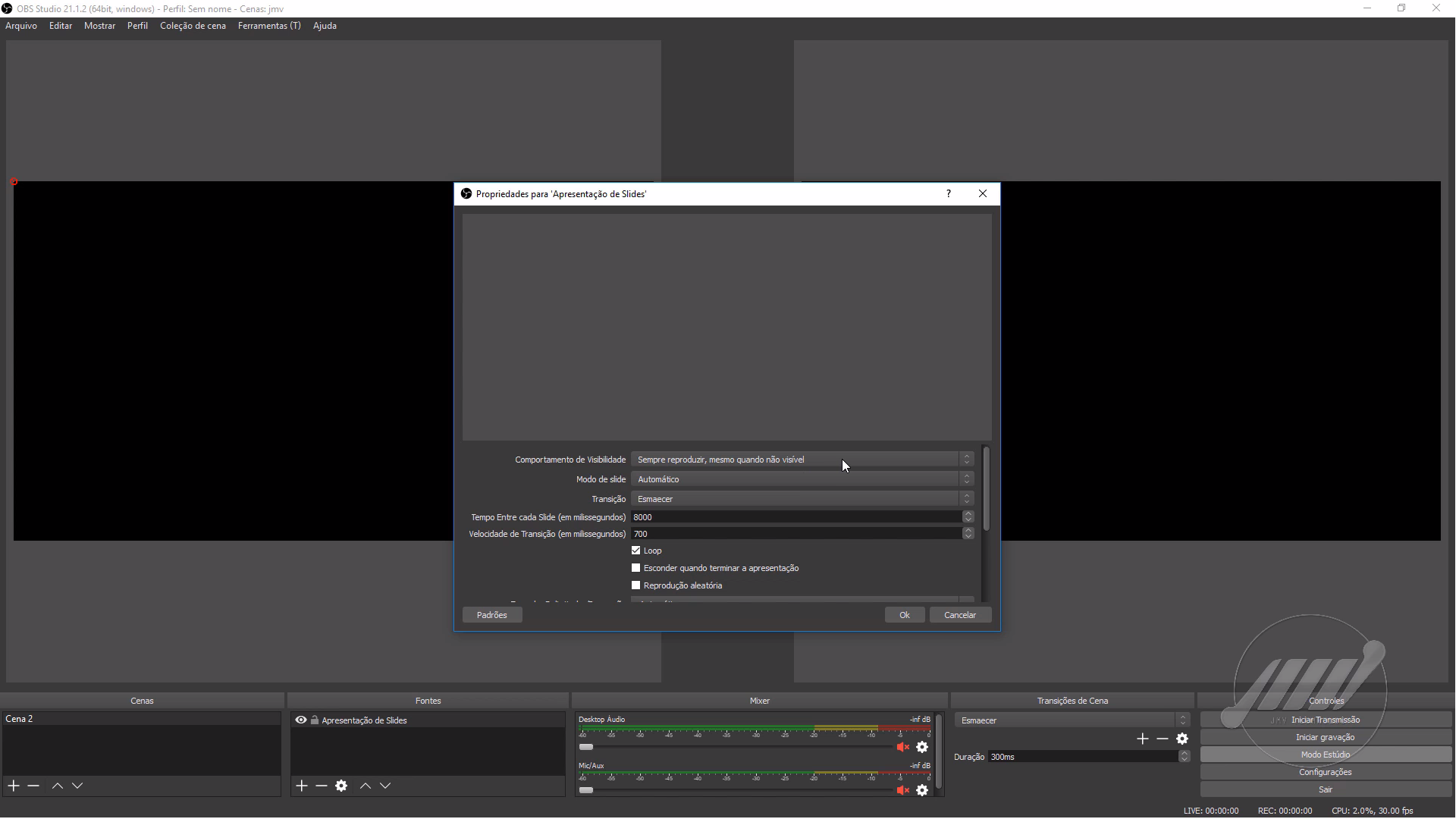Open source properties gear icon
The height and width of the screenshot is (819, 1456).
(341, 786)
